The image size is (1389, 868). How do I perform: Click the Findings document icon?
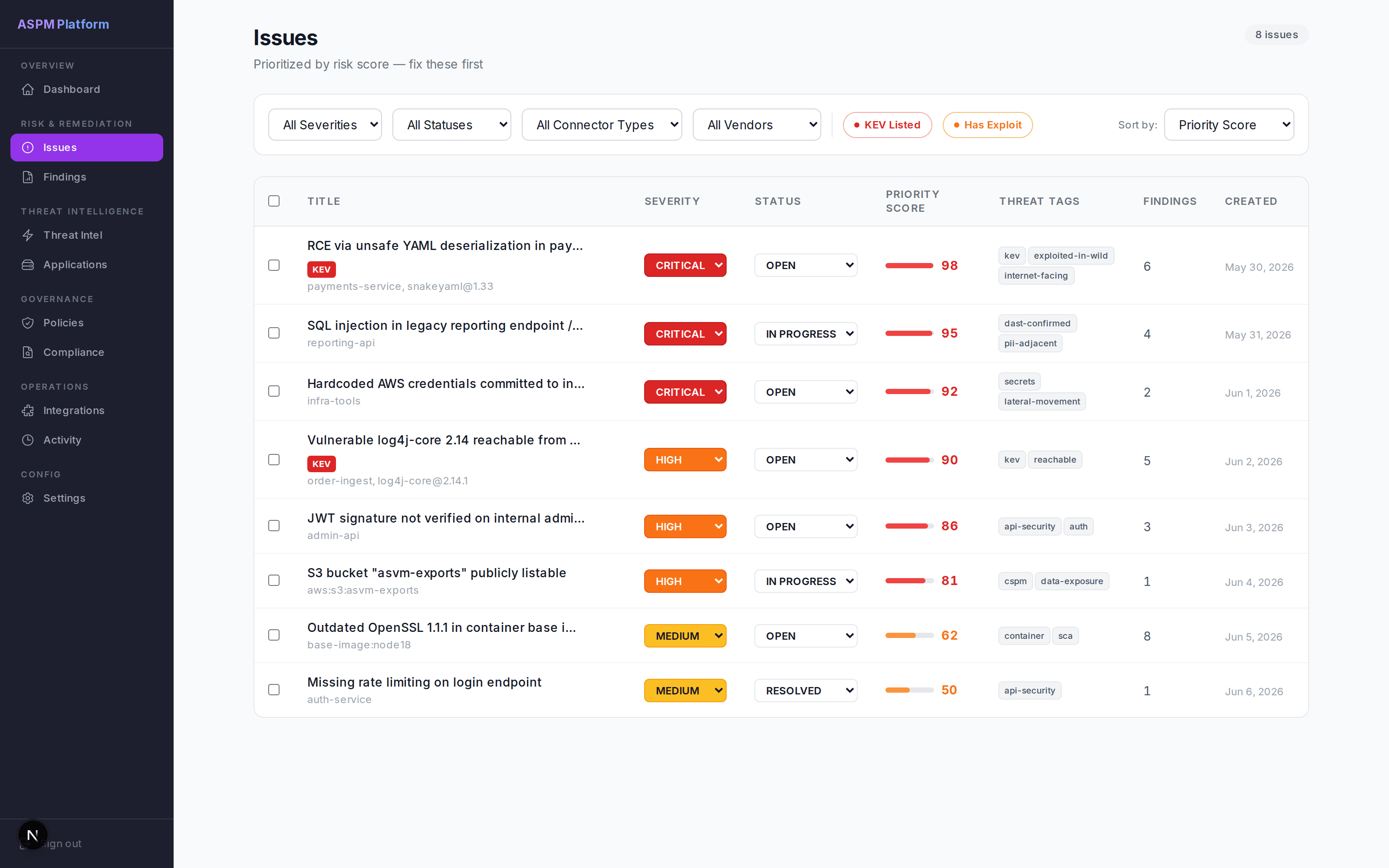coord(27,177)
